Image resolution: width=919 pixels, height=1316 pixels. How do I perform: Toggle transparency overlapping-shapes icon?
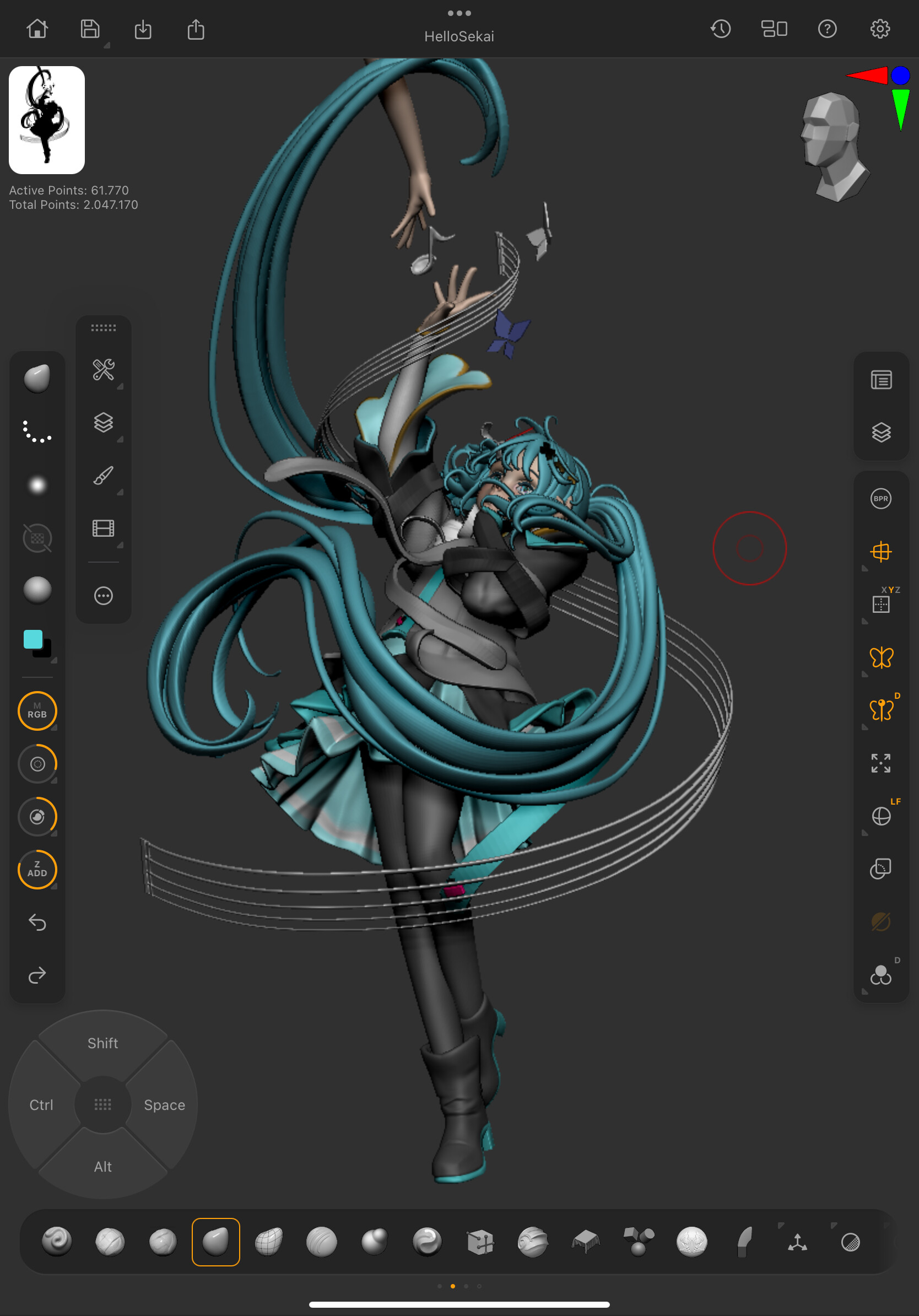click(x=881, y=869)
